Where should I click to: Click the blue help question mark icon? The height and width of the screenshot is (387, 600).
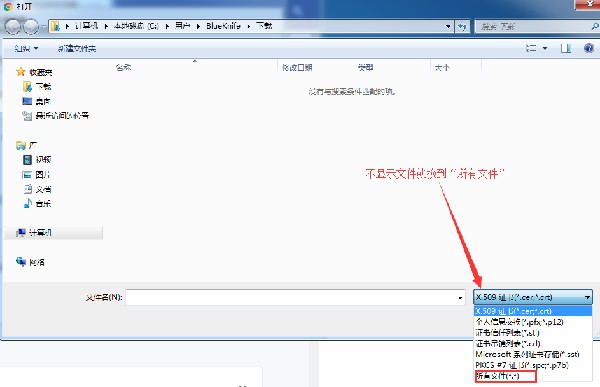coord(589,48)
